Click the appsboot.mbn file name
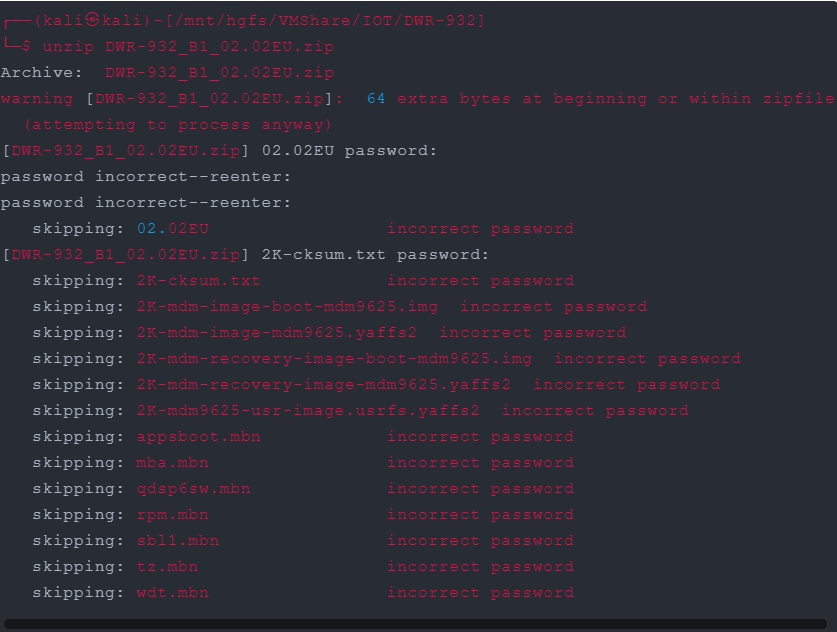The image size is (837, 632). 199,437
